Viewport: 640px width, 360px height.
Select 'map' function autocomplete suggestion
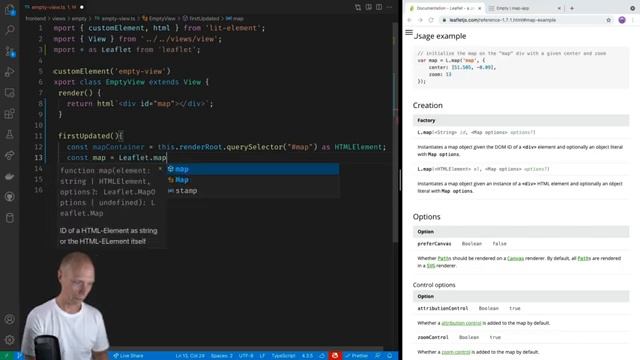coord(253,169)
